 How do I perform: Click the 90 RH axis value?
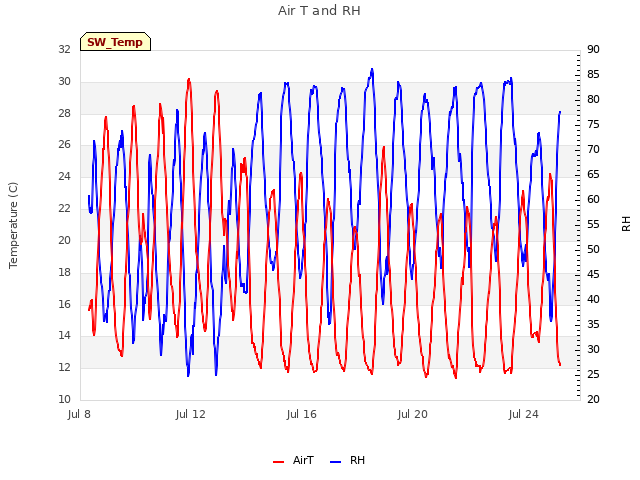pyautogui.click(x=593, y=49)
